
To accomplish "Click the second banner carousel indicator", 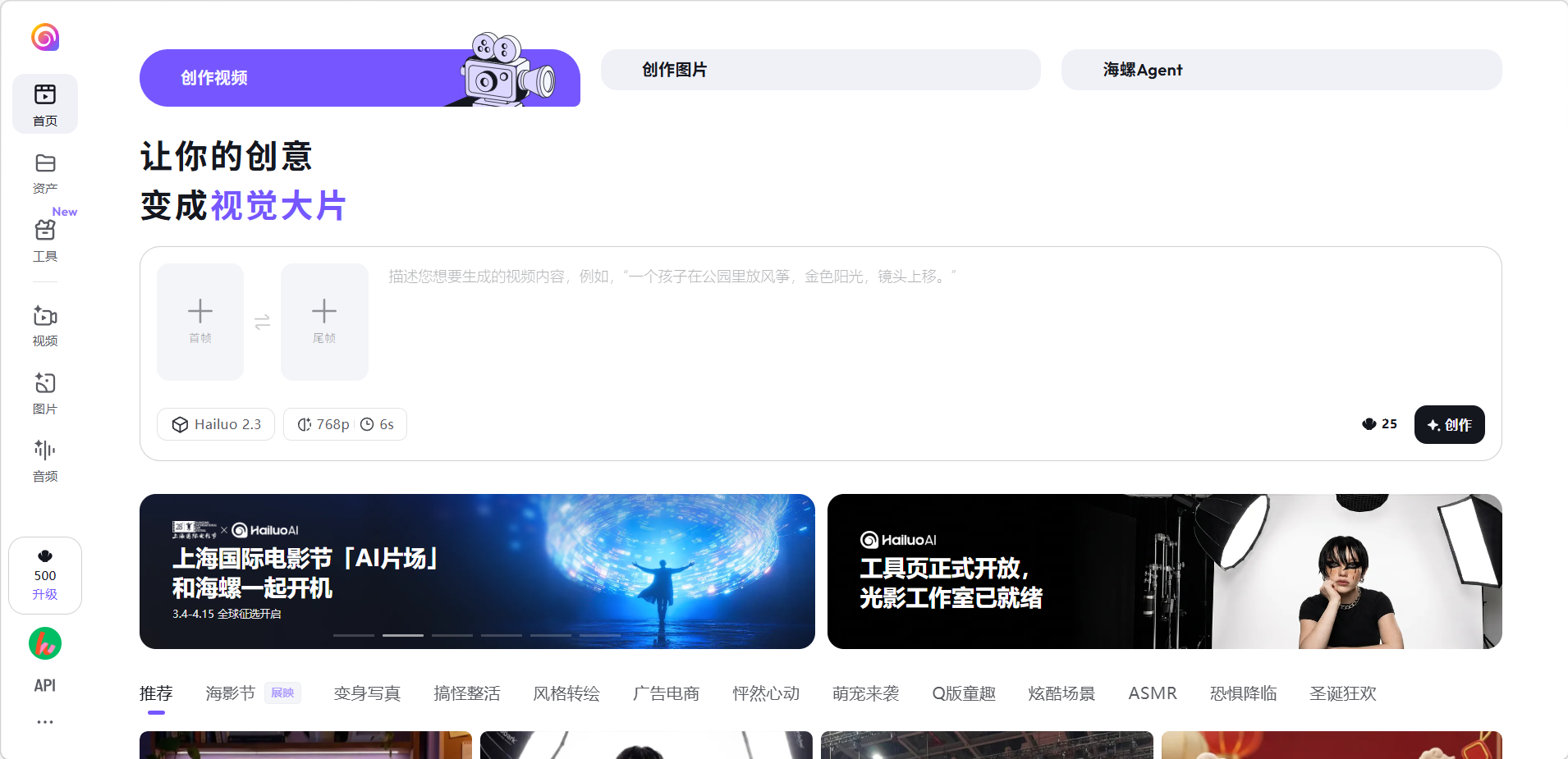I will click(403, 635).
